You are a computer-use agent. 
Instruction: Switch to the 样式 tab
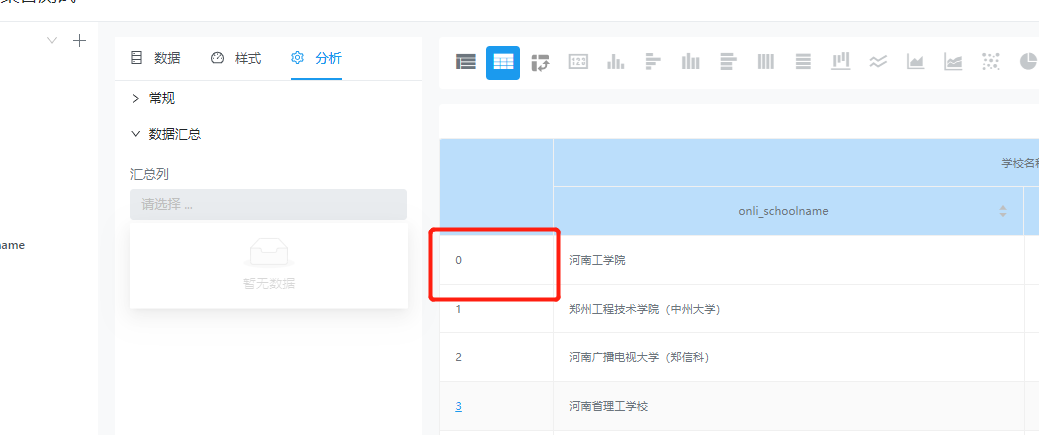click(x=236, y=58)
